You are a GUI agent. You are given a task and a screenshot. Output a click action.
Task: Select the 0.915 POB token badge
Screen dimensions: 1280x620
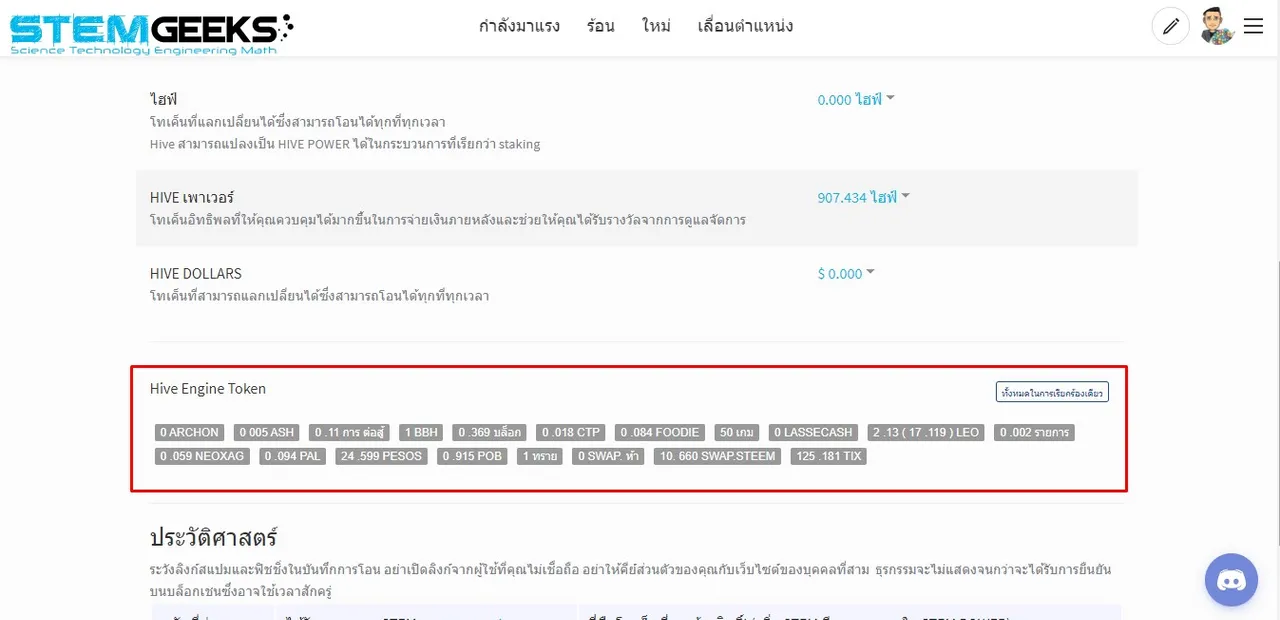pyautogui.click(x=472, y=456)
